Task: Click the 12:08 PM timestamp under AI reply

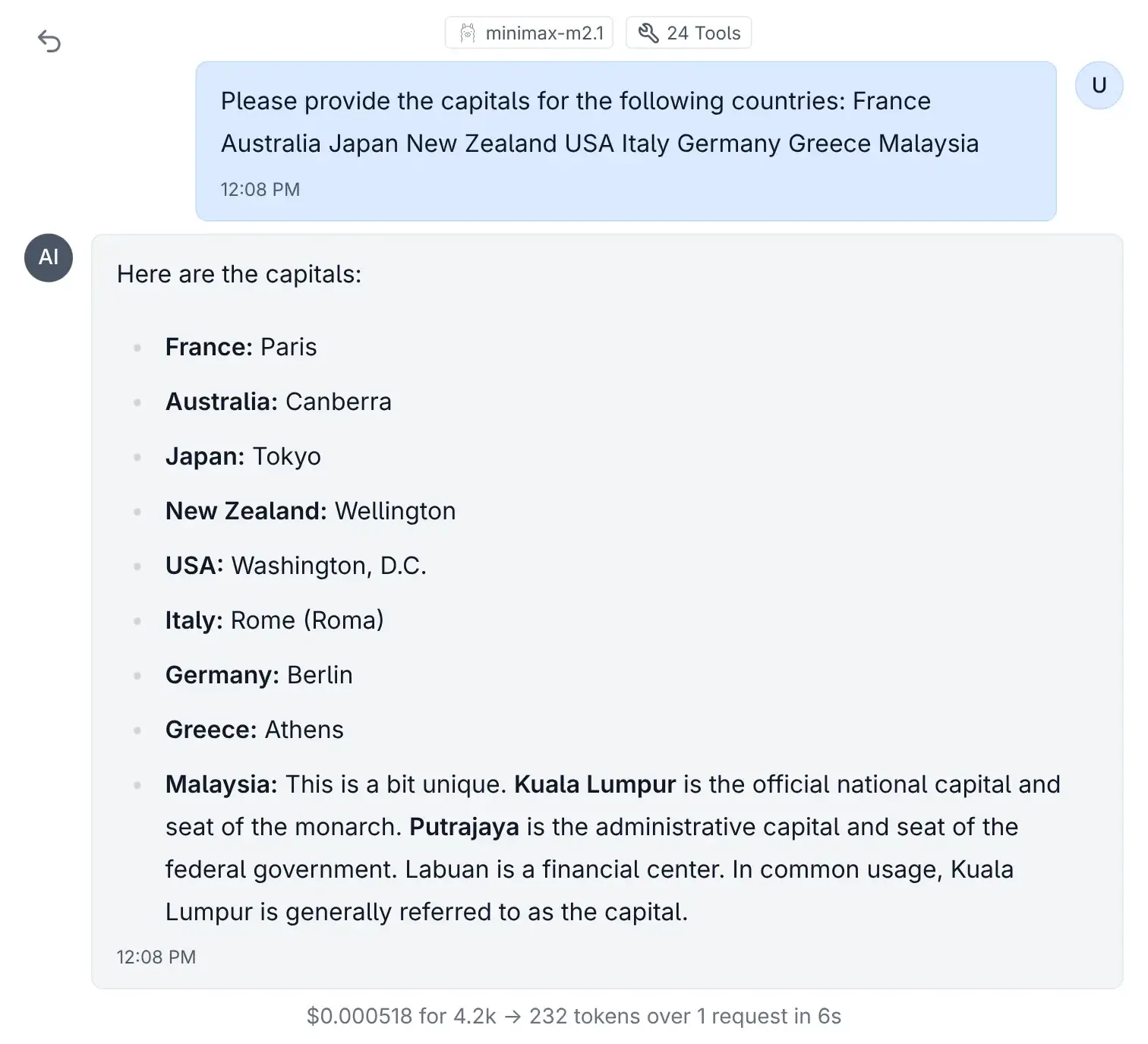Action: [x=156, y=957]
